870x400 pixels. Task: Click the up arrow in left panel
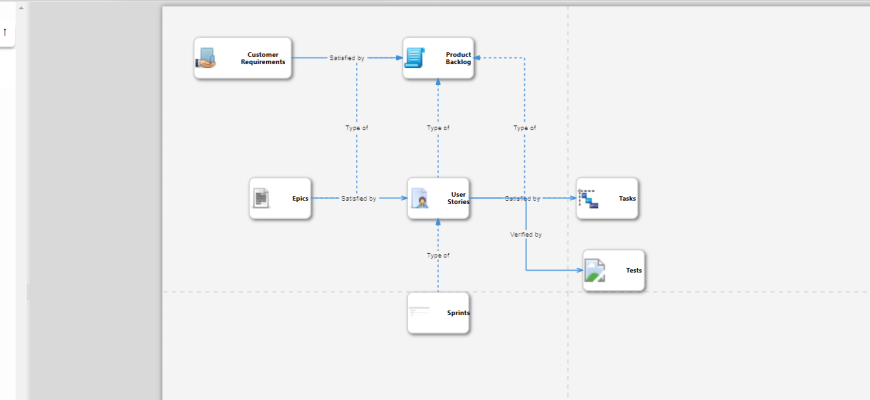[x=5, y=33]
